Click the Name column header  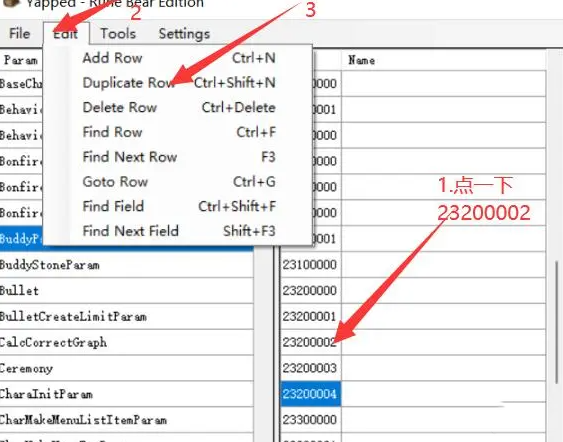tap(443, 60)
